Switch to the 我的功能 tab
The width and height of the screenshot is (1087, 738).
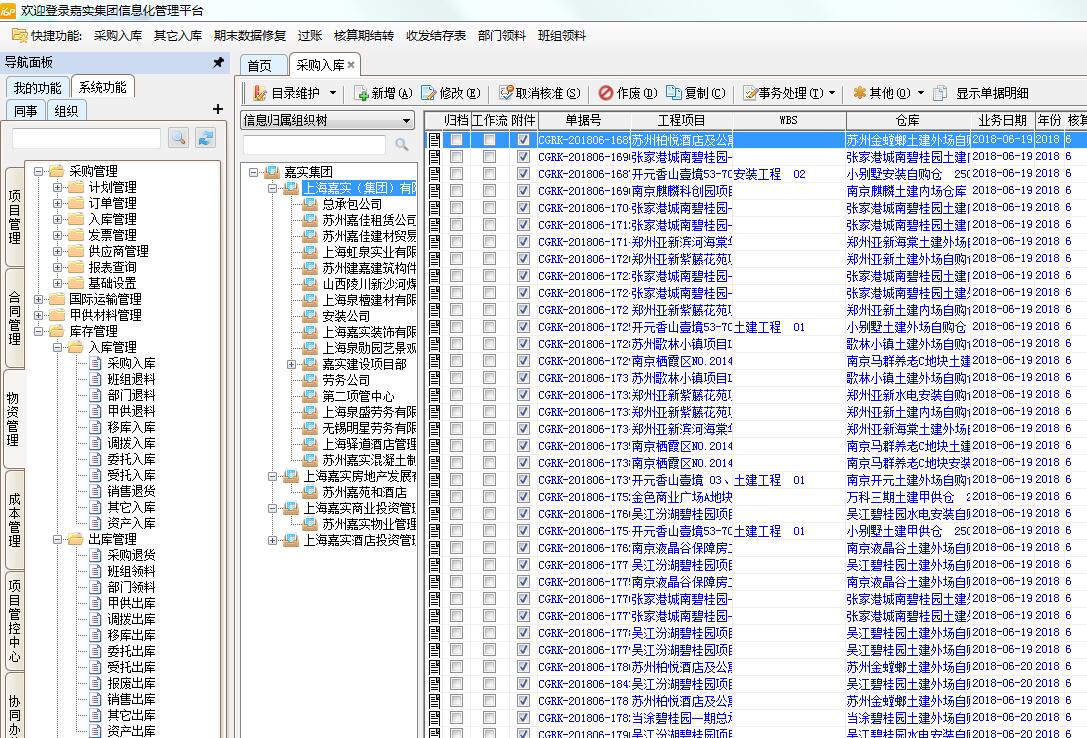pyautogui.click(x=38, y=88)
